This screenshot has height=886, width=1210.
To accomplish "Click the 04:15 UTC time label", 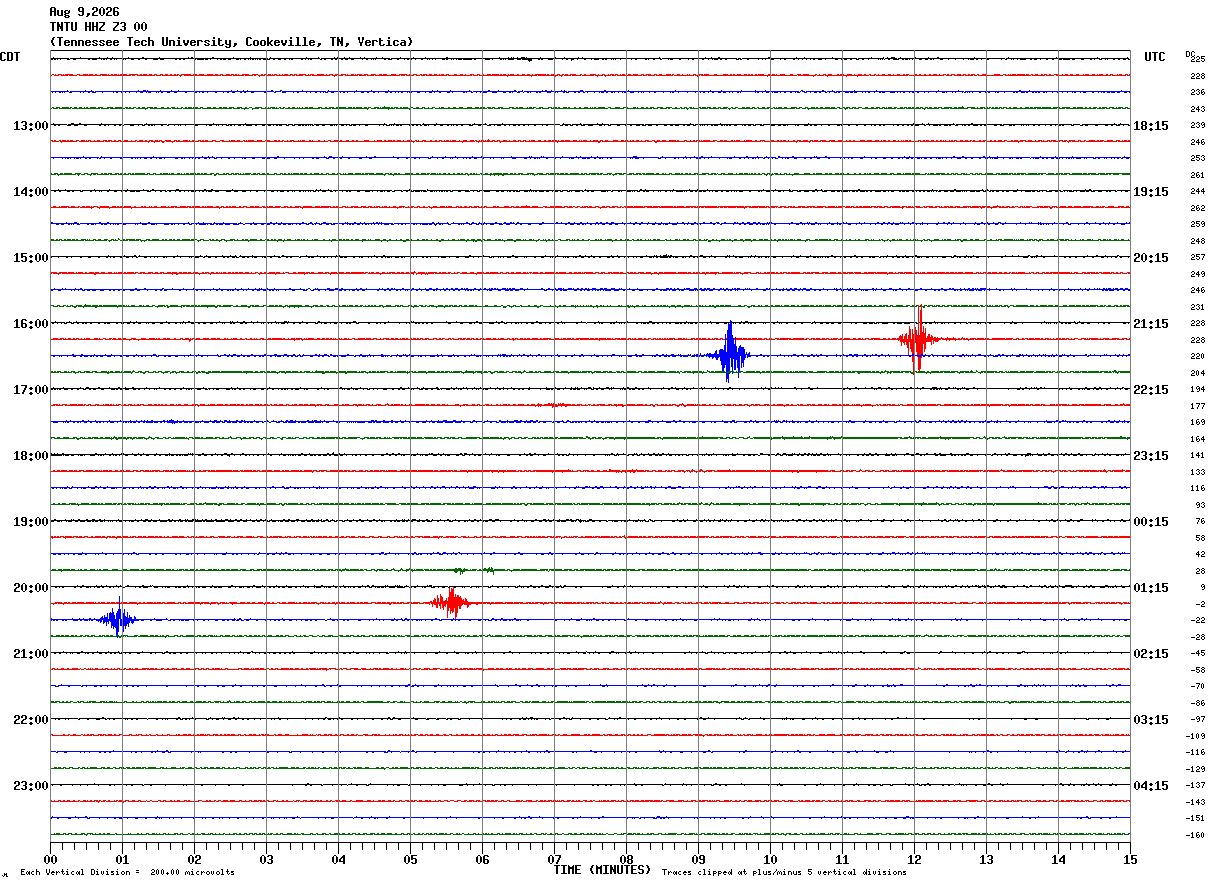I will point(1151,785).
